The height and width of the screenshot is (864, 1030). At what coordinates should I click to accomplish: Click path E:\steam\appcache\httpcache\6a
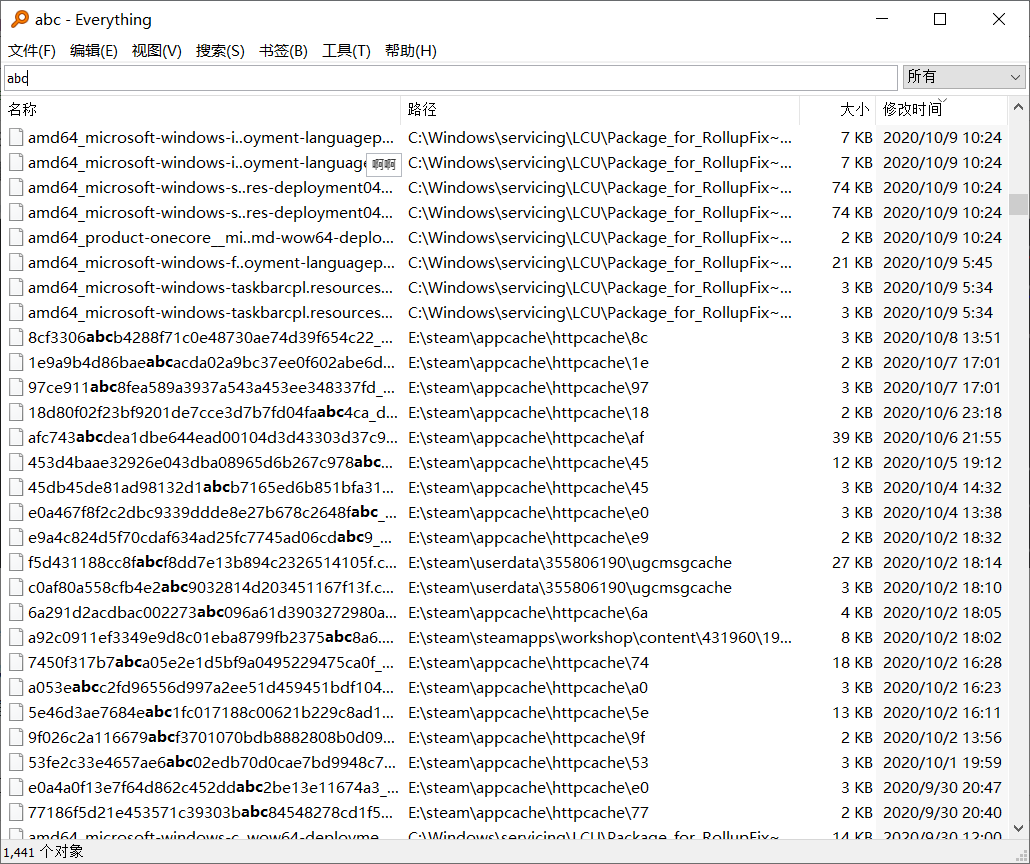point(527,612)
